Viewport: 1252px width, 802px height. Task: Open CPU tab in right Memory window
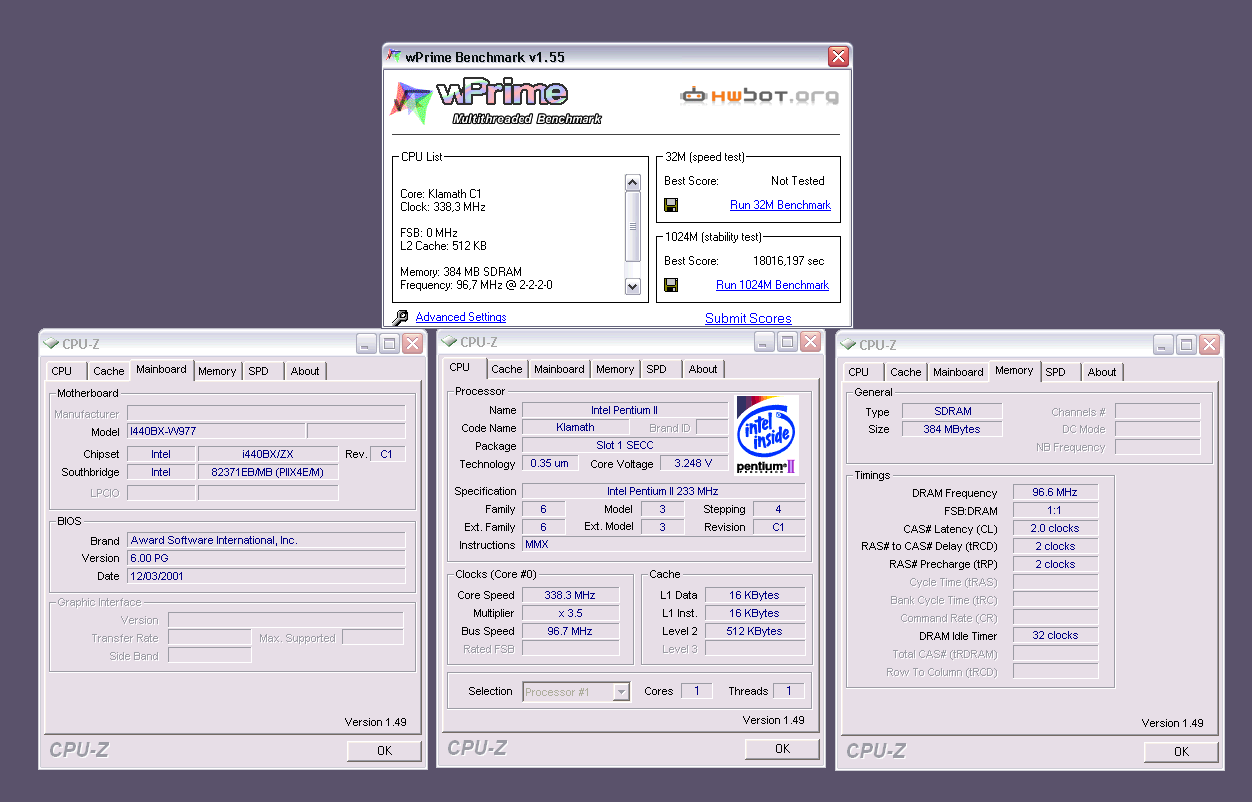[859, 372]
